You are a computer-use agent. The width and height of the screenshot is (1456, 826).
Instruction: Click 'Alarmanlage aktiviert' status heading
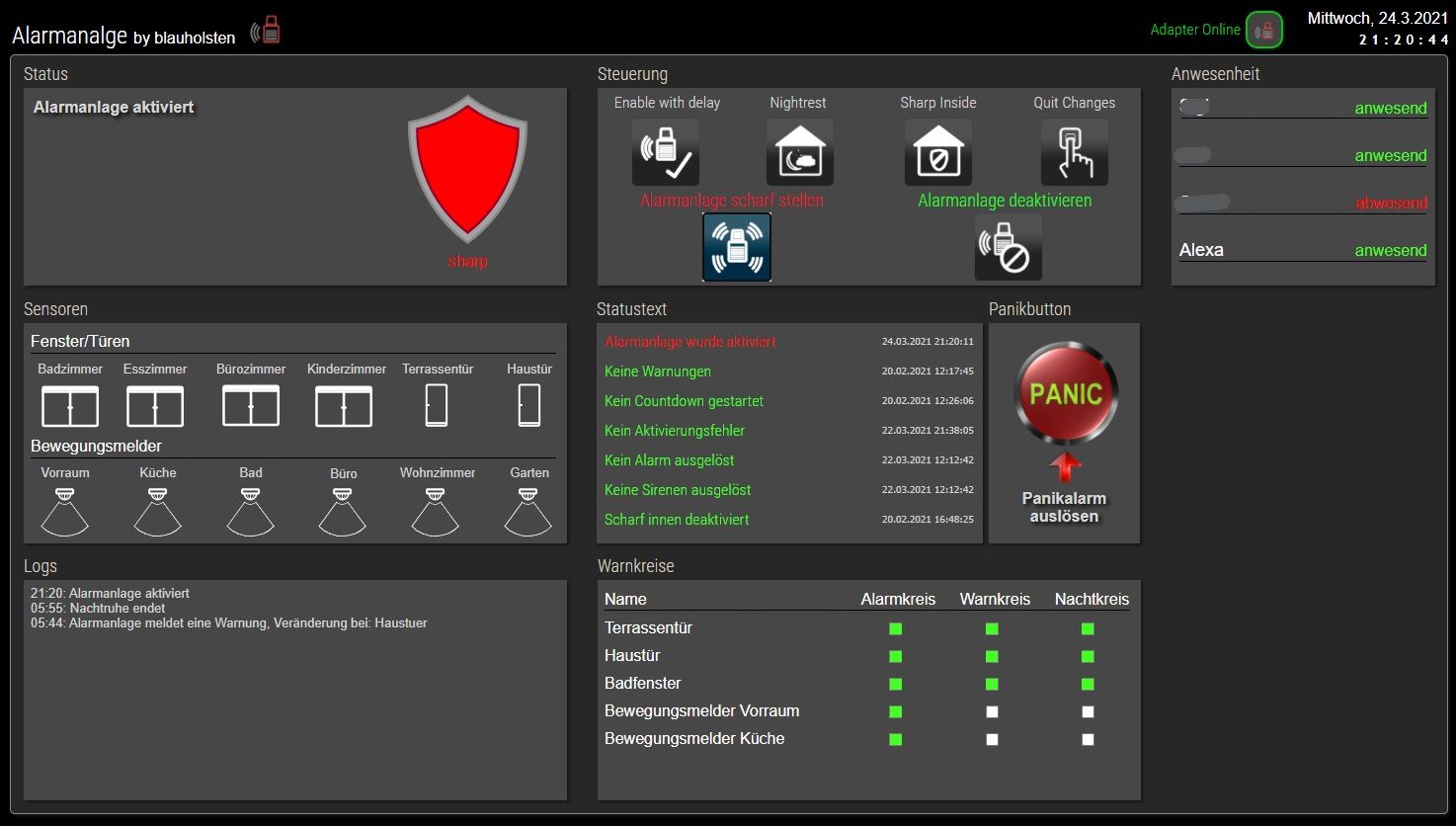coord(114,107)
